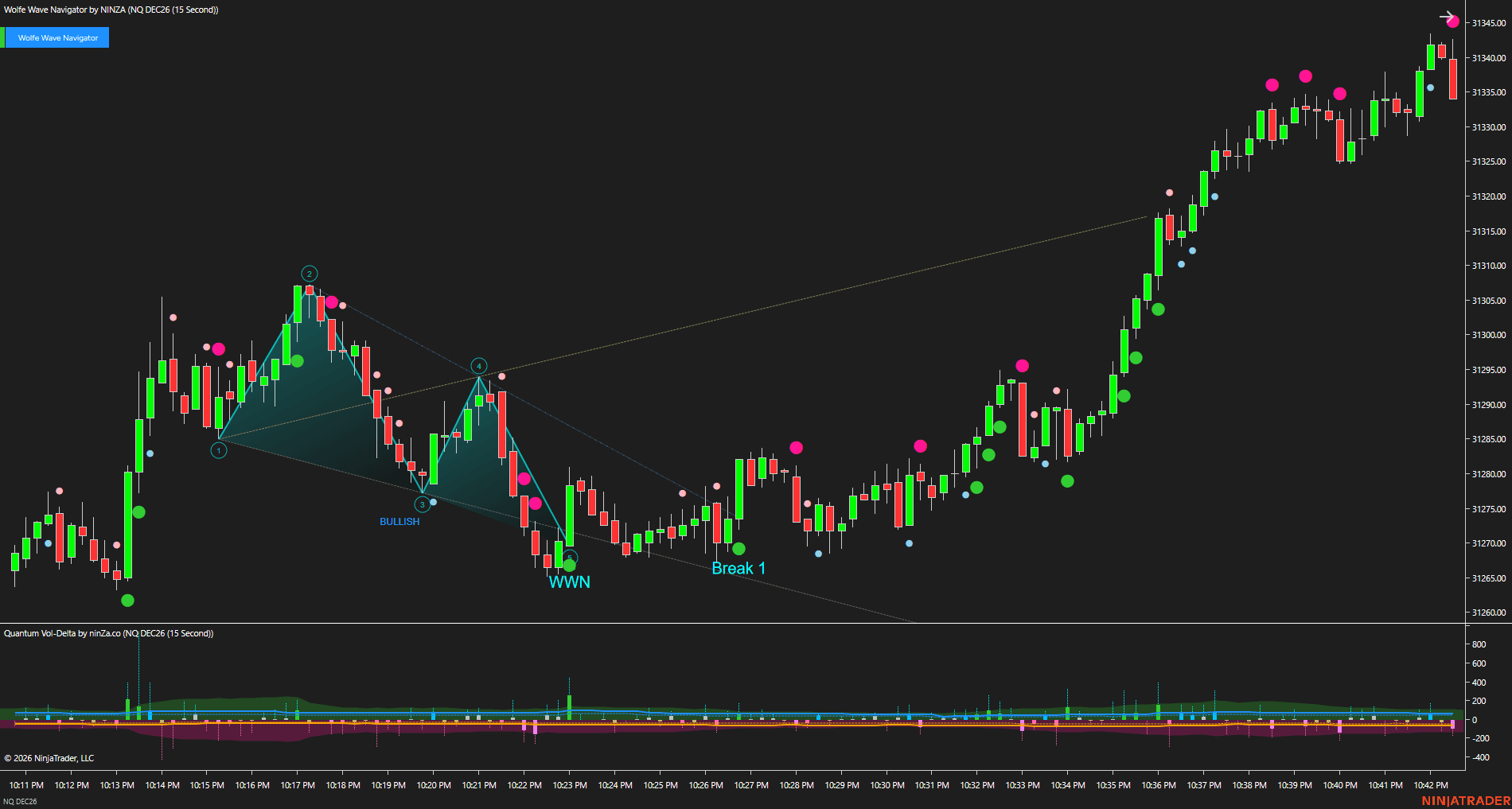Image resolution: width=1512 pixels, height=809 pixels.
Task: Click the 10:42 PM time axis label
Action: pos(1431,785)
